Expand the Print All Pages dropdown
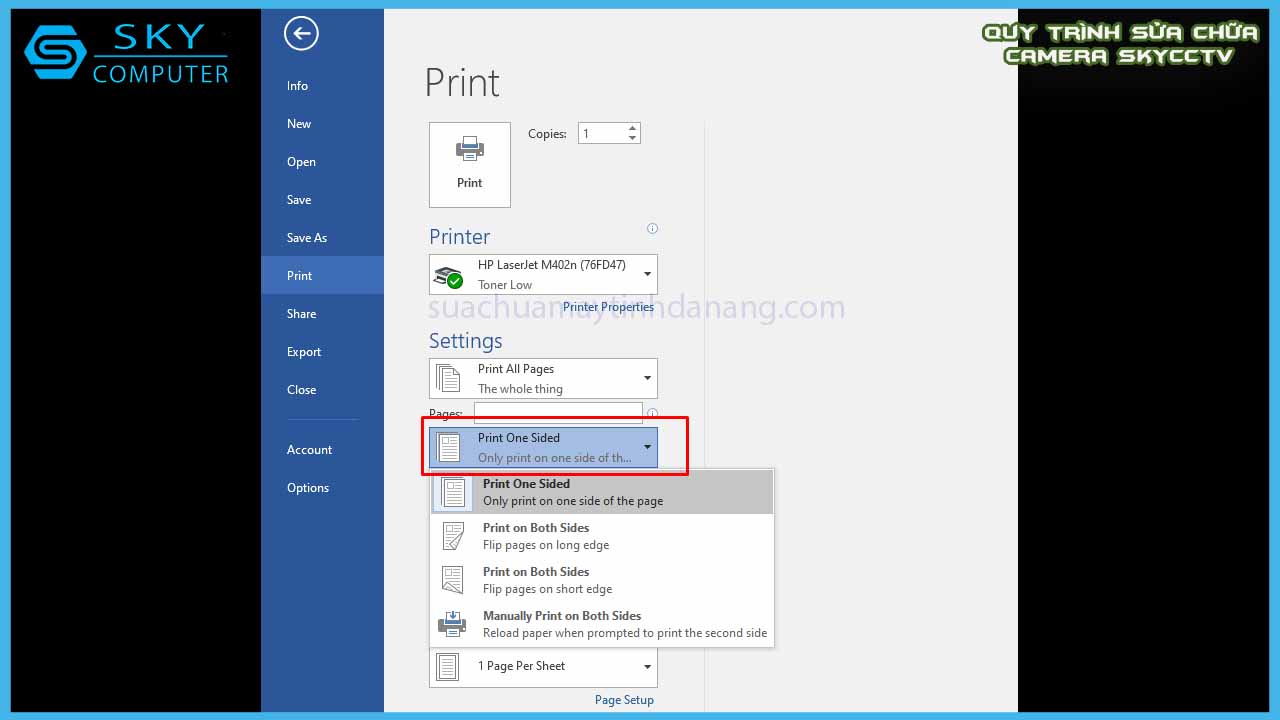This screenshot has height=720, width=1280. pos(543,379)
